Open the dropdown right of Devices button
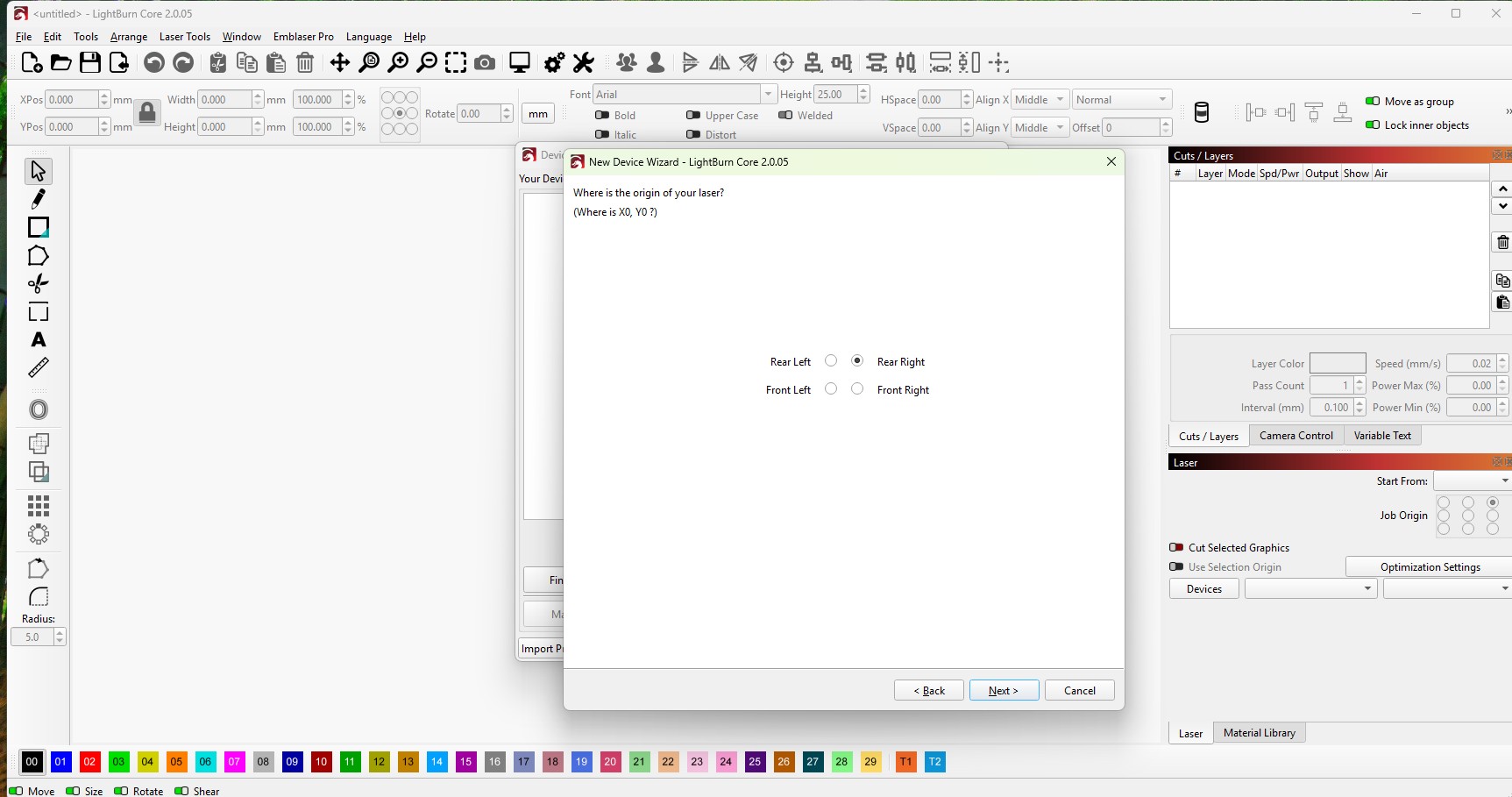Screen dimensions: 1512x797 [1310, 588]
